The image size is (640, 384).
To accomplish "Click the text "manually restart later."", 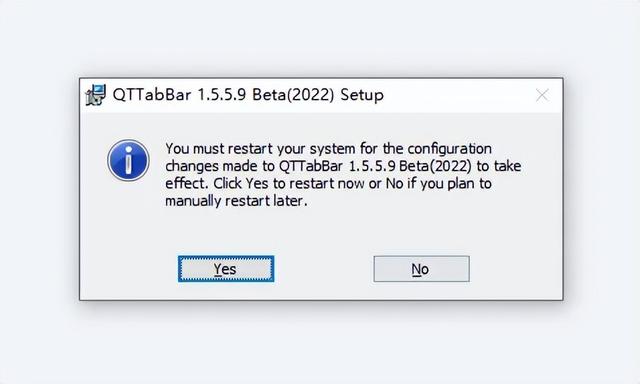I will click(x=236, y=201).
